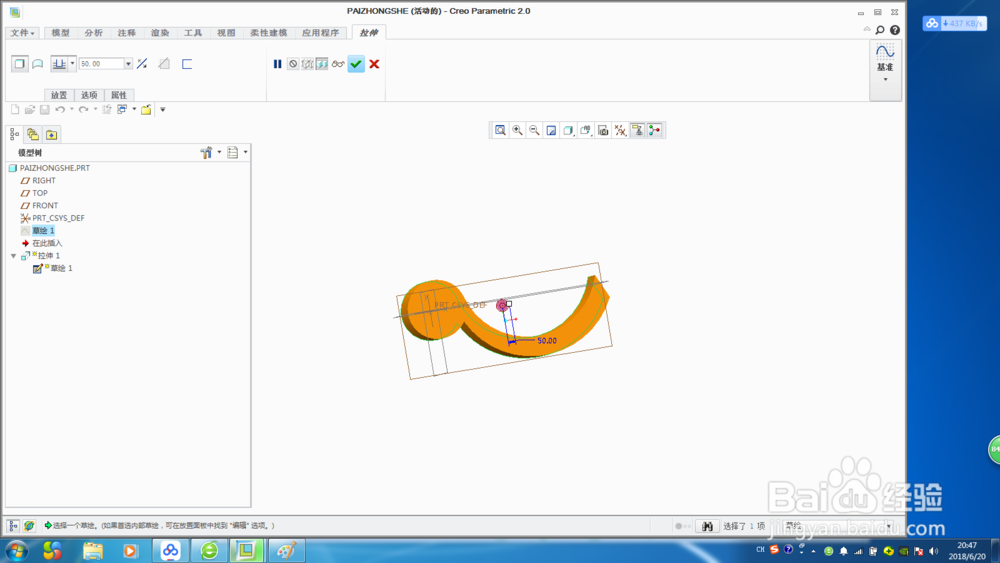Select the attached preview mode icon
This screenshot has height=563, width=1000.
tap(322, 64)
